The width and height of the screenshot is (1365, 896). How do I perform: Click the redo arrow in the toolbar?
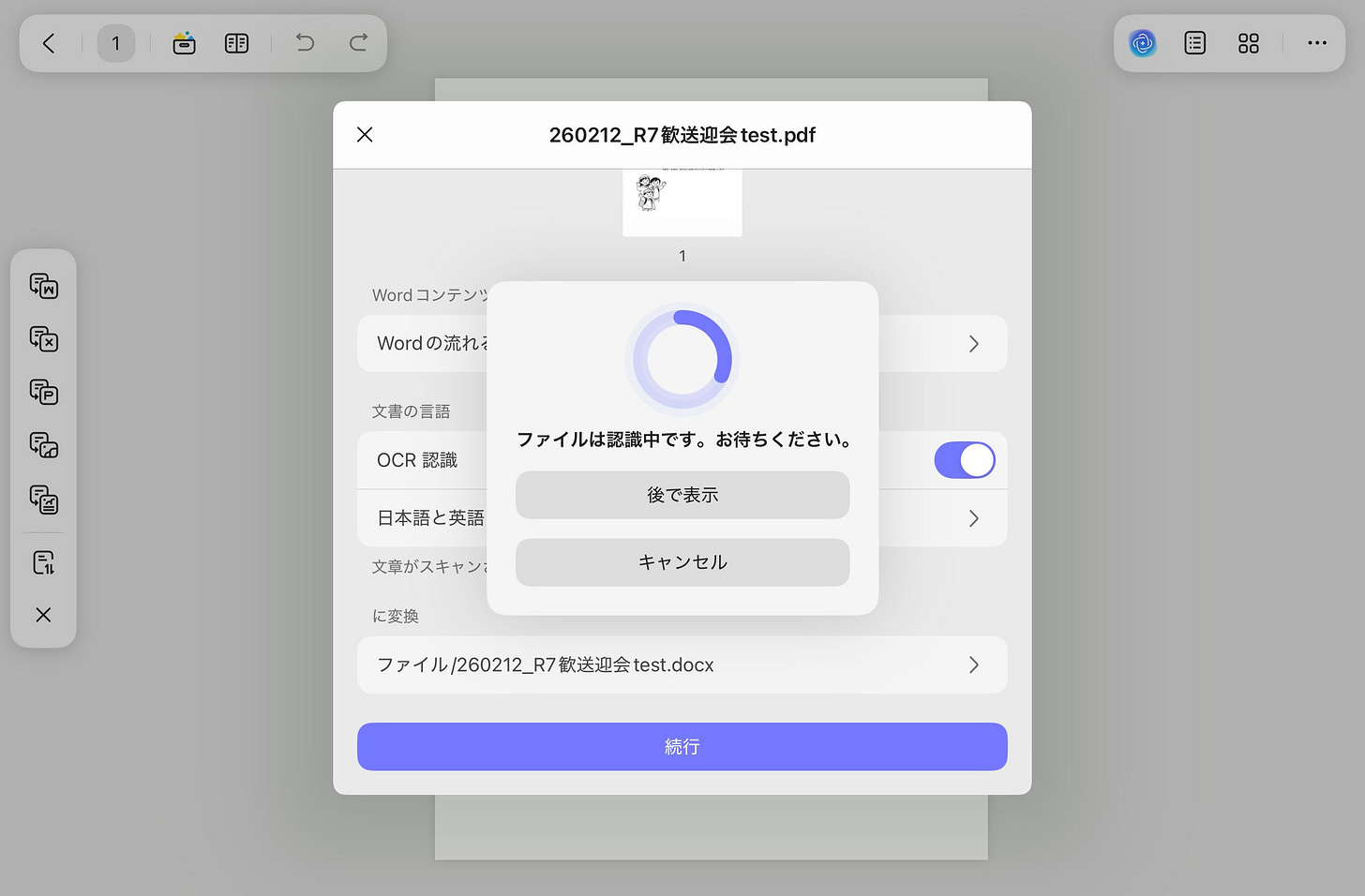coord(357,42)
